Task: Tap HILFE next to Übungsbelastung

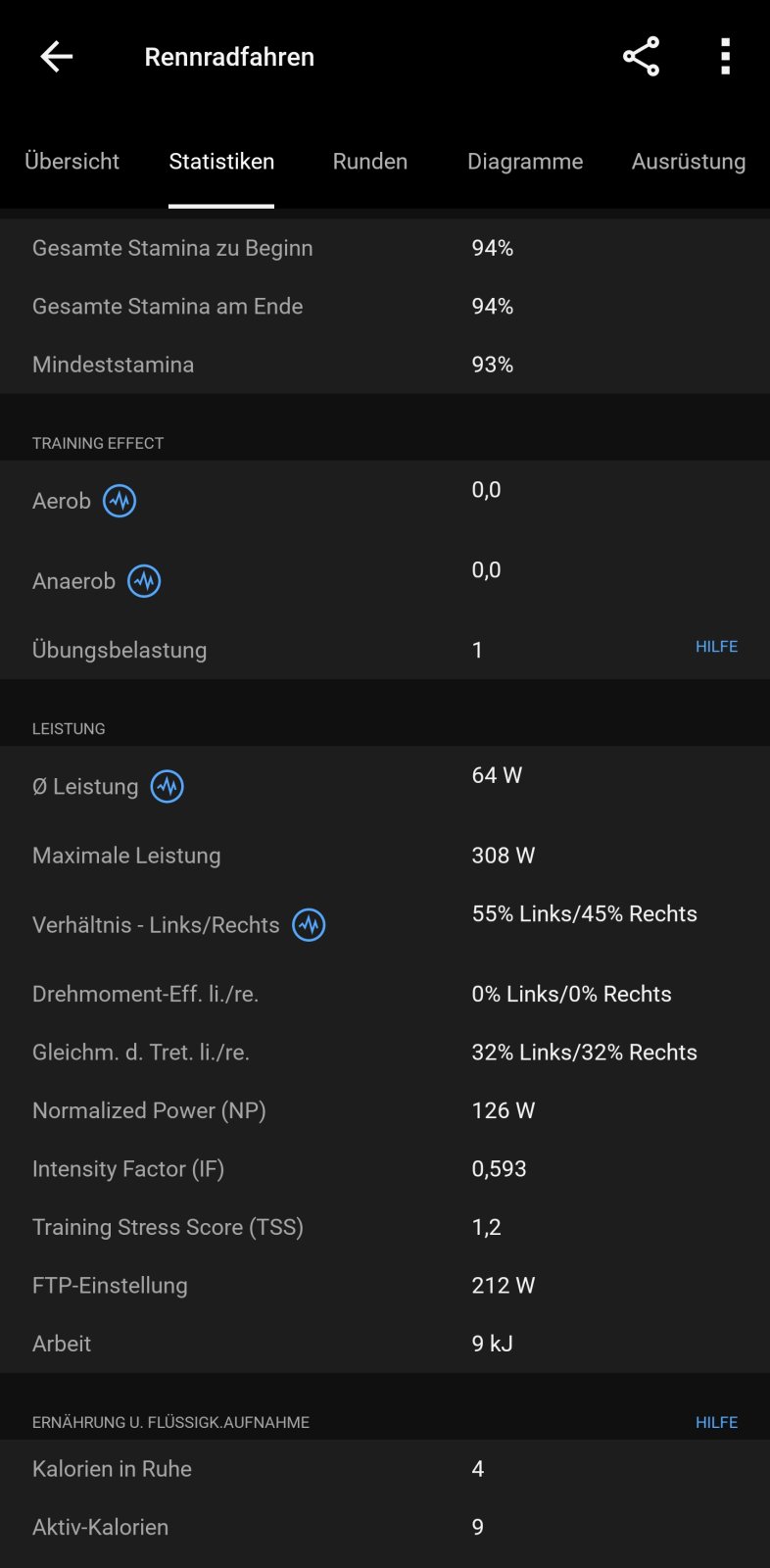Action: coord(716,647)
